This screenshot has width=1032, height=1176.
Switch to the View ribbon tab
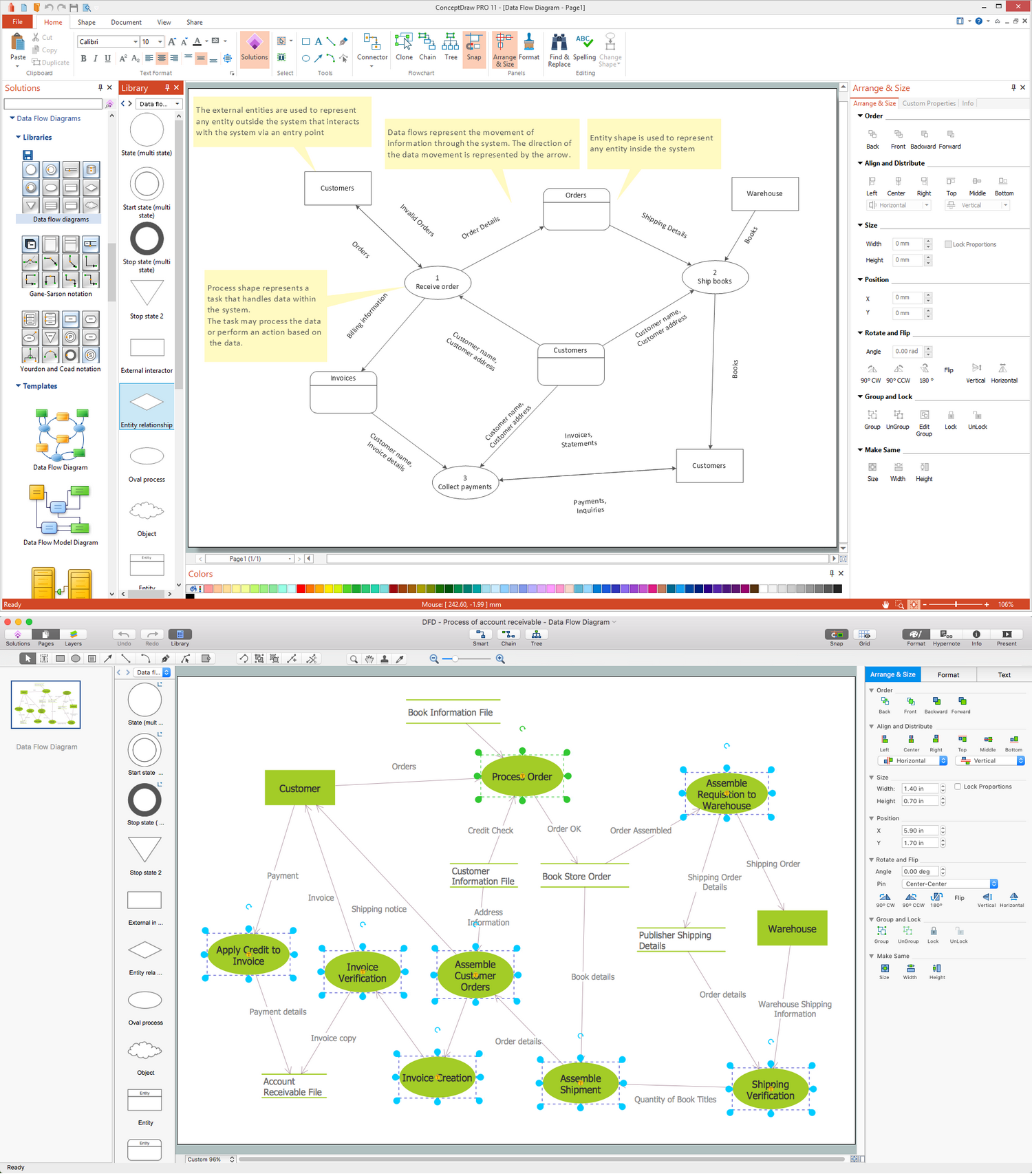(x=164, y=22)
